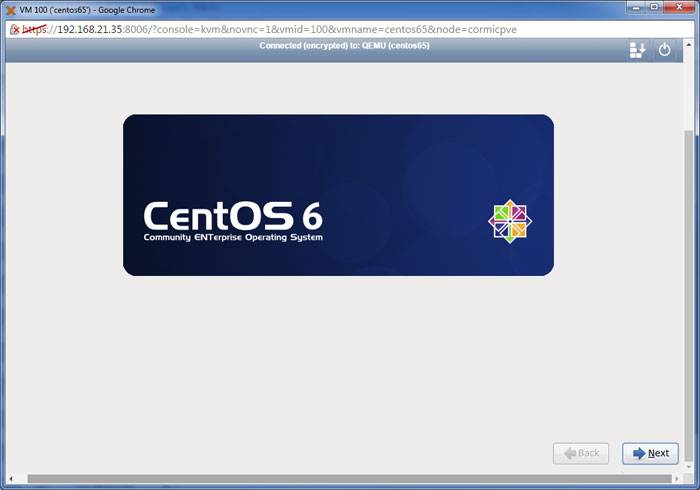Click the Next button in the installer
This screenshot has height=490, width=700.
click(x=650, y=453)
